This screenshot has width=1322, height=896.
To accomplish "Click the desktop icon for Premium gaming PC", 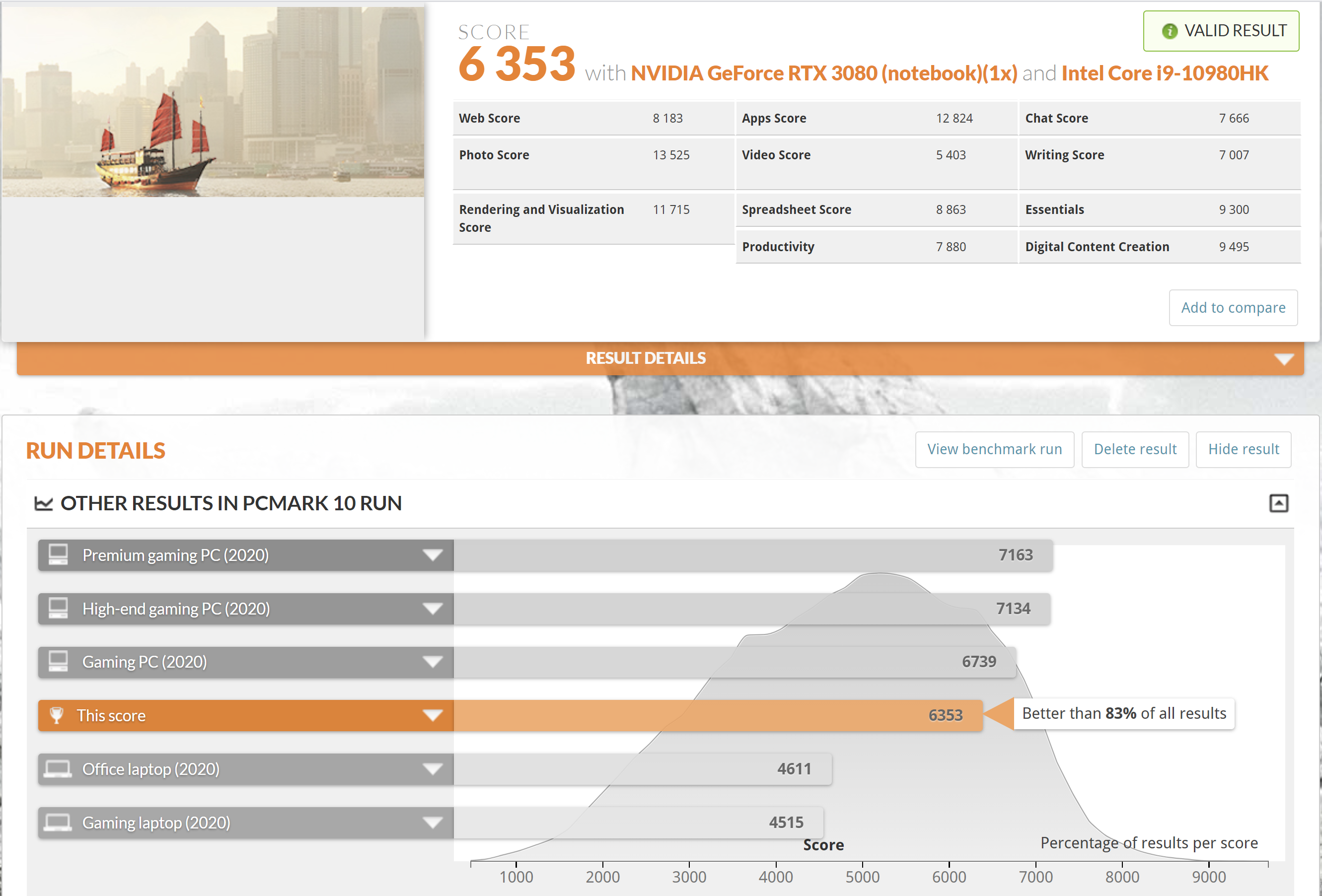I will pos(58,555).
